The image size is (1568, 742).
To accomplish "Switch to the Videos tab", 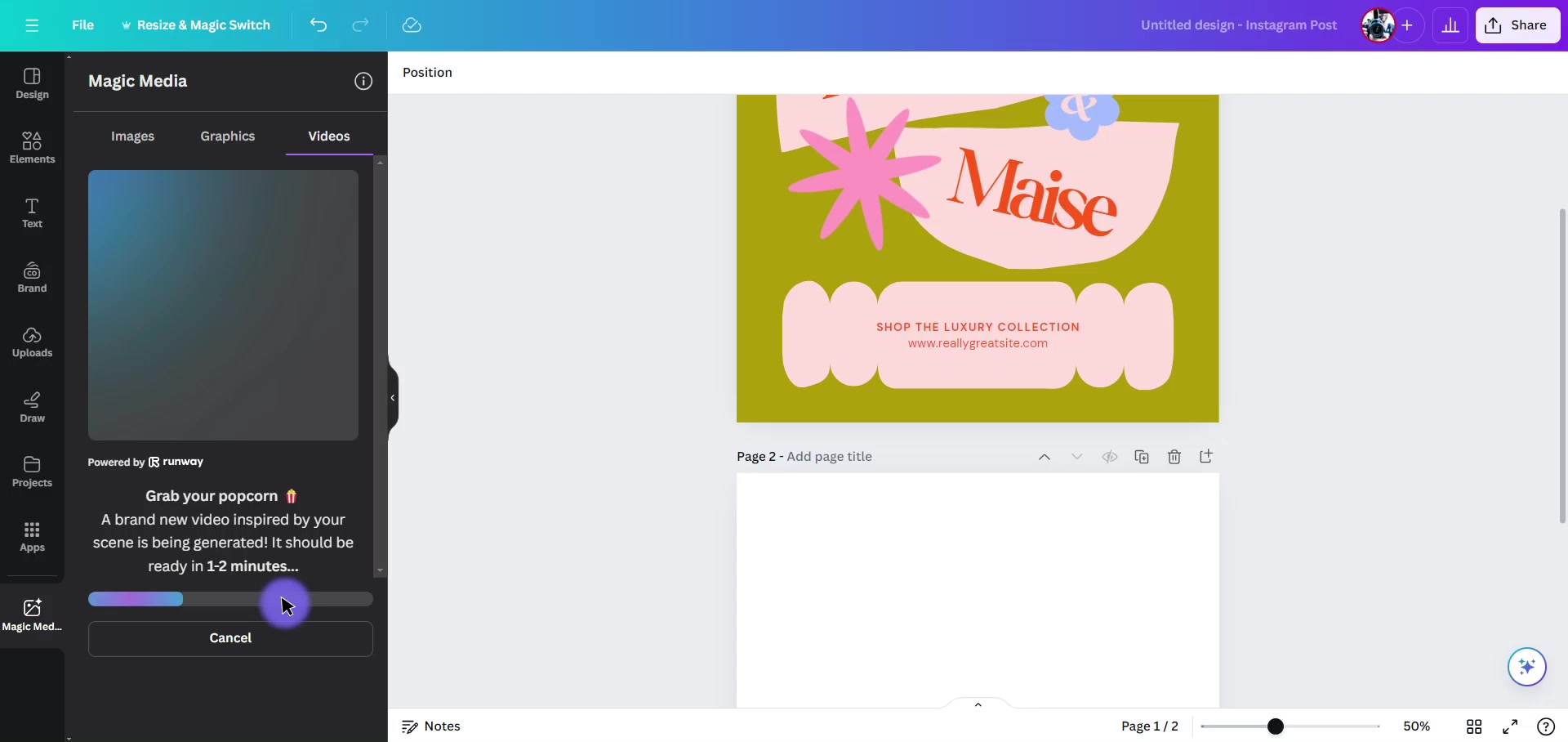I will coord(329,136).
